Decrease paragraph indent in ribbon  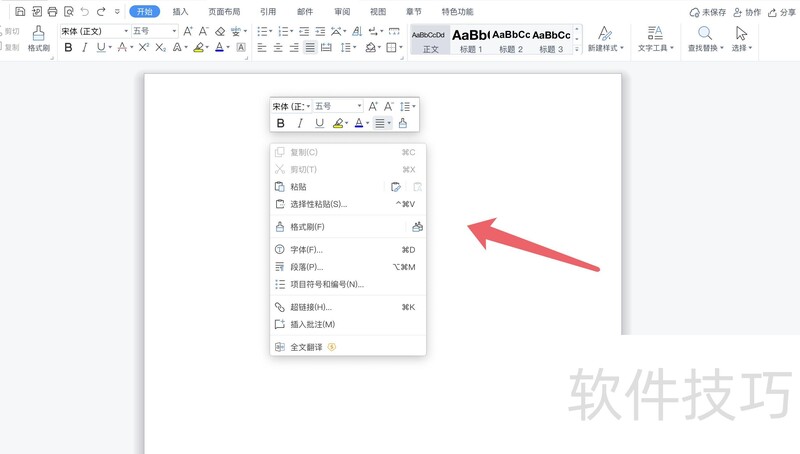[x=304, y=32]
